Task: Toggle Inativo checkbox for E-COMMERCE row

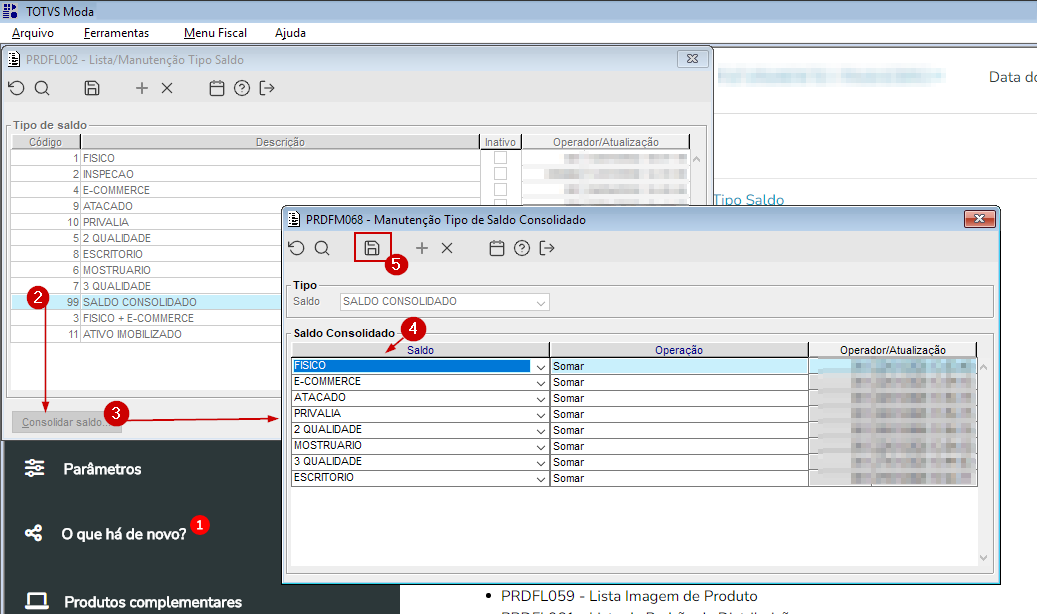Action: click(x=501, y=189)
